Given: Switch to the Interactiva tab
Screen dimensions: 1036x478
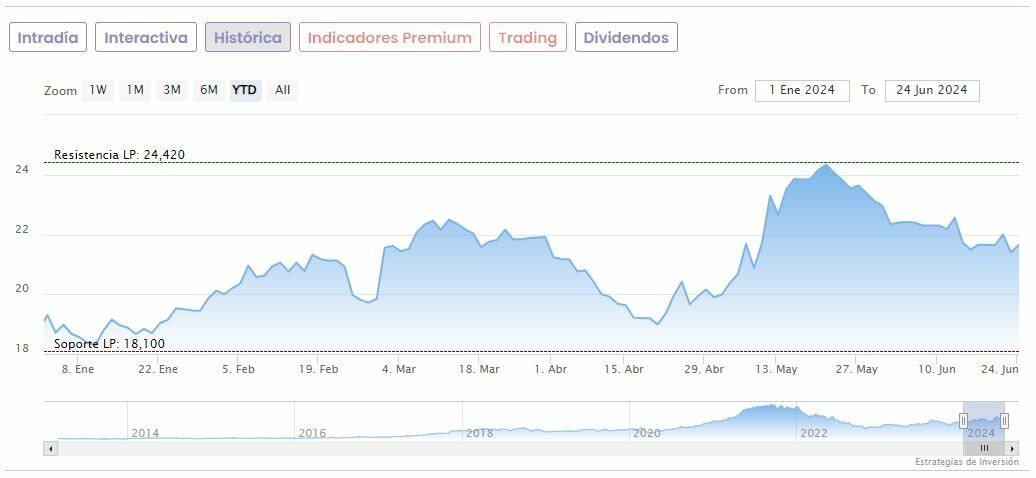Looking at the screenshot, I should [x=146, y=38].
